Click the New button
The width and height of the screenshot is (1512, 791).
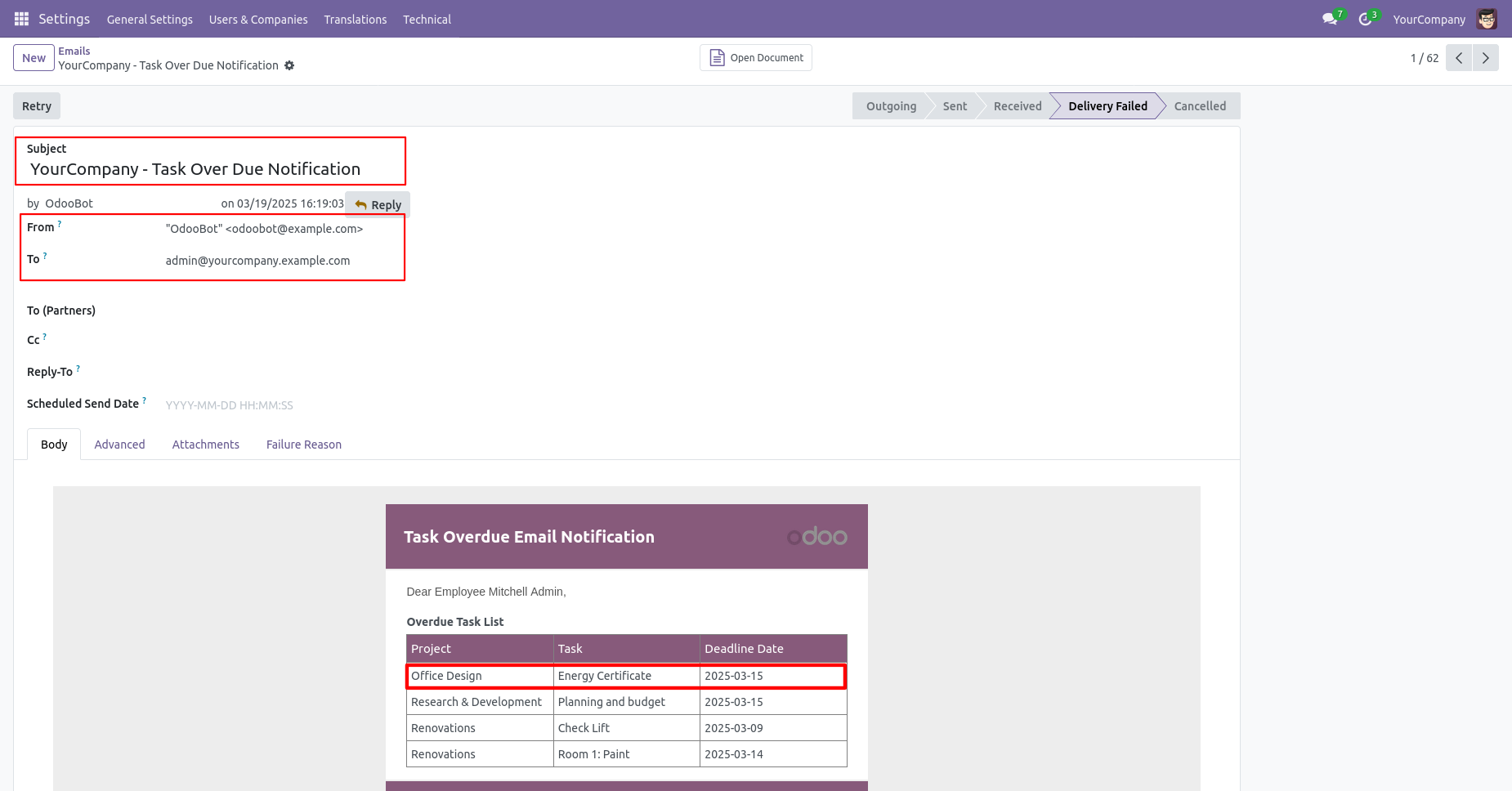coord(34,58)
